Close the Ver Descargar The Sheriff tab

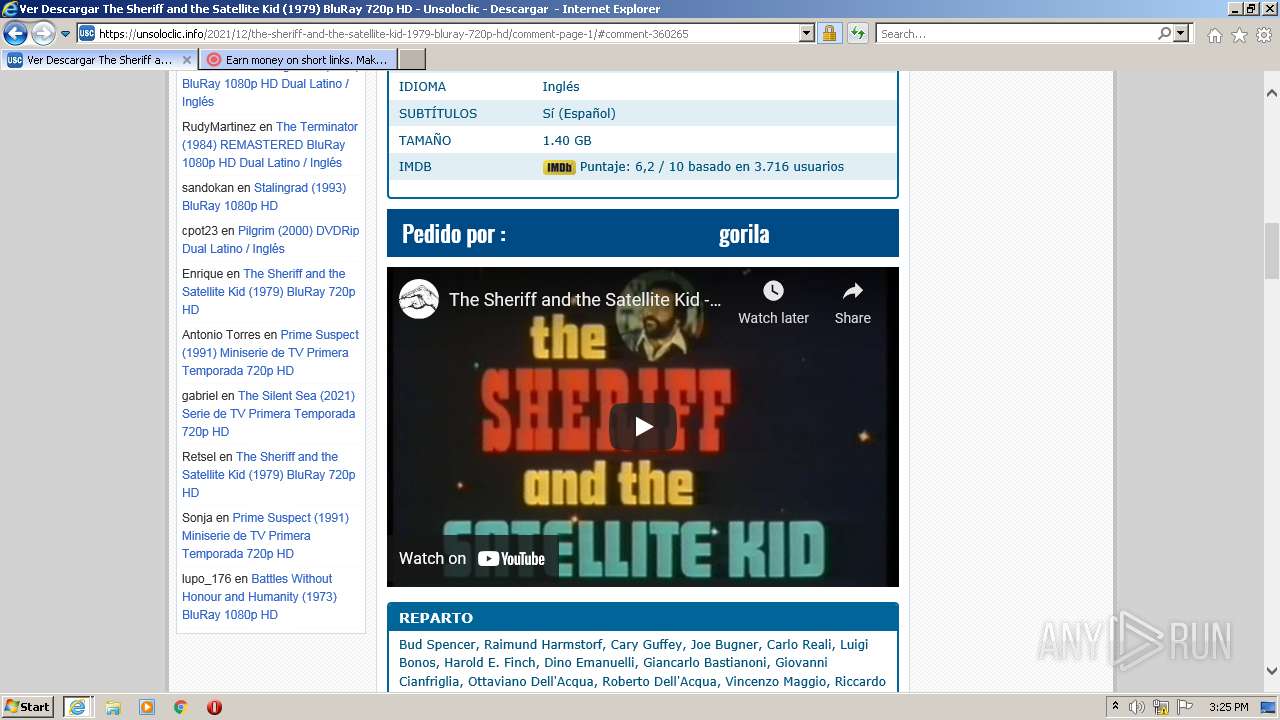click(x=186, y=60)
